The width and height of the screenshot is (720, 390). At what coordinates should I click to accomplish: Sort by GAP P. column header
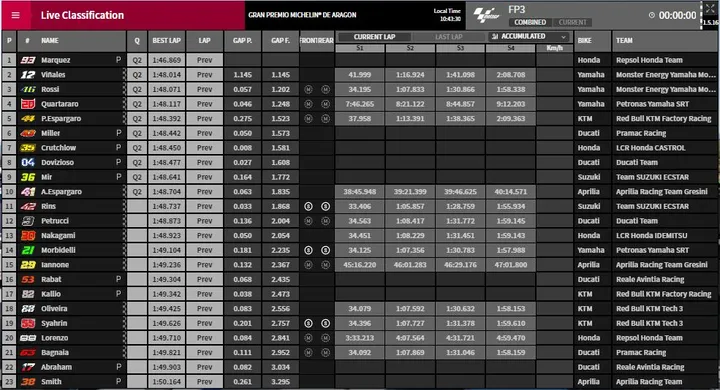[x=242, y=41]
